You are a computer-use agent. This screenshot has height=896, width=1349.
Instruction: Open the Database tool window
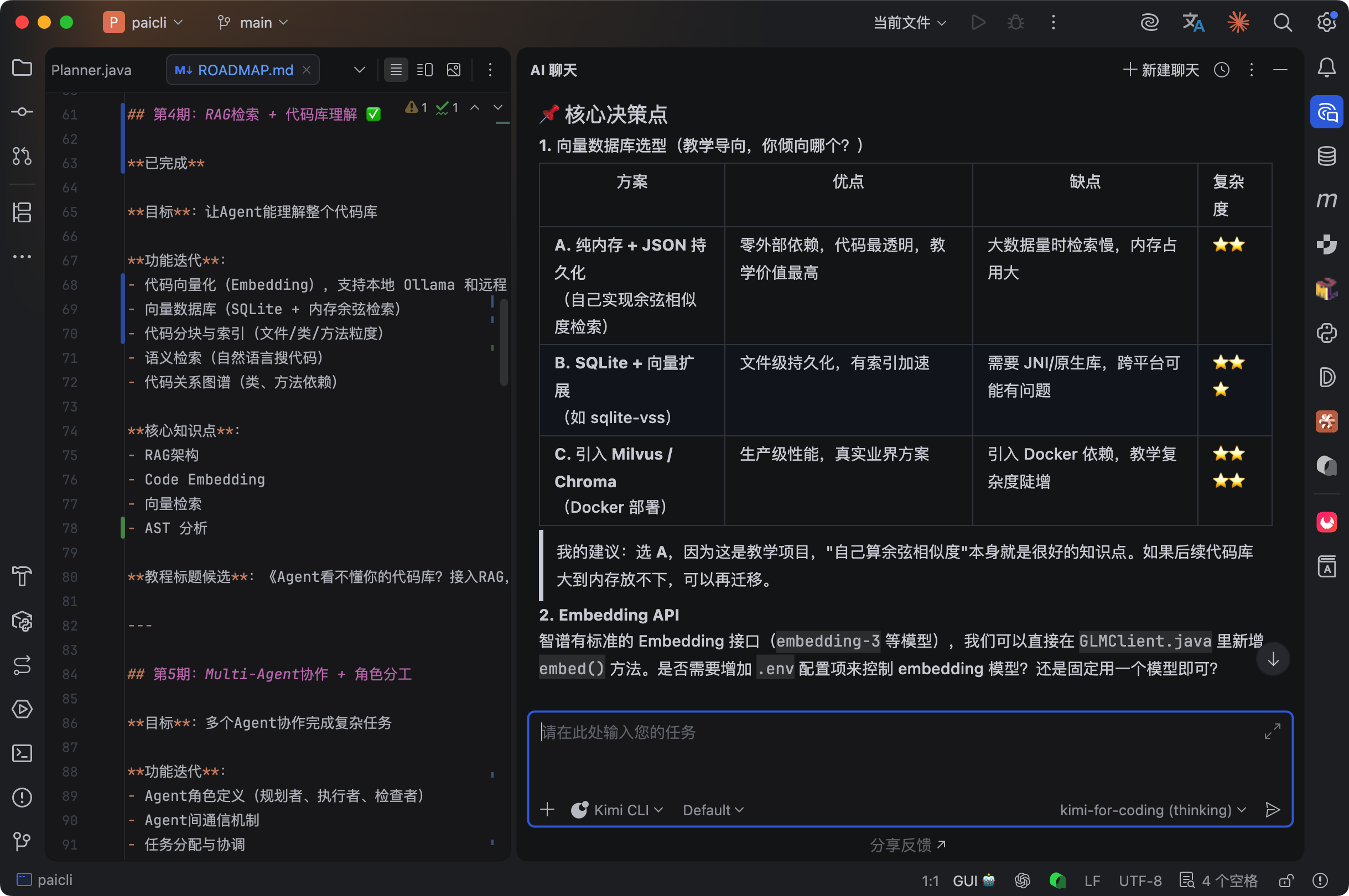[1326, 155]
